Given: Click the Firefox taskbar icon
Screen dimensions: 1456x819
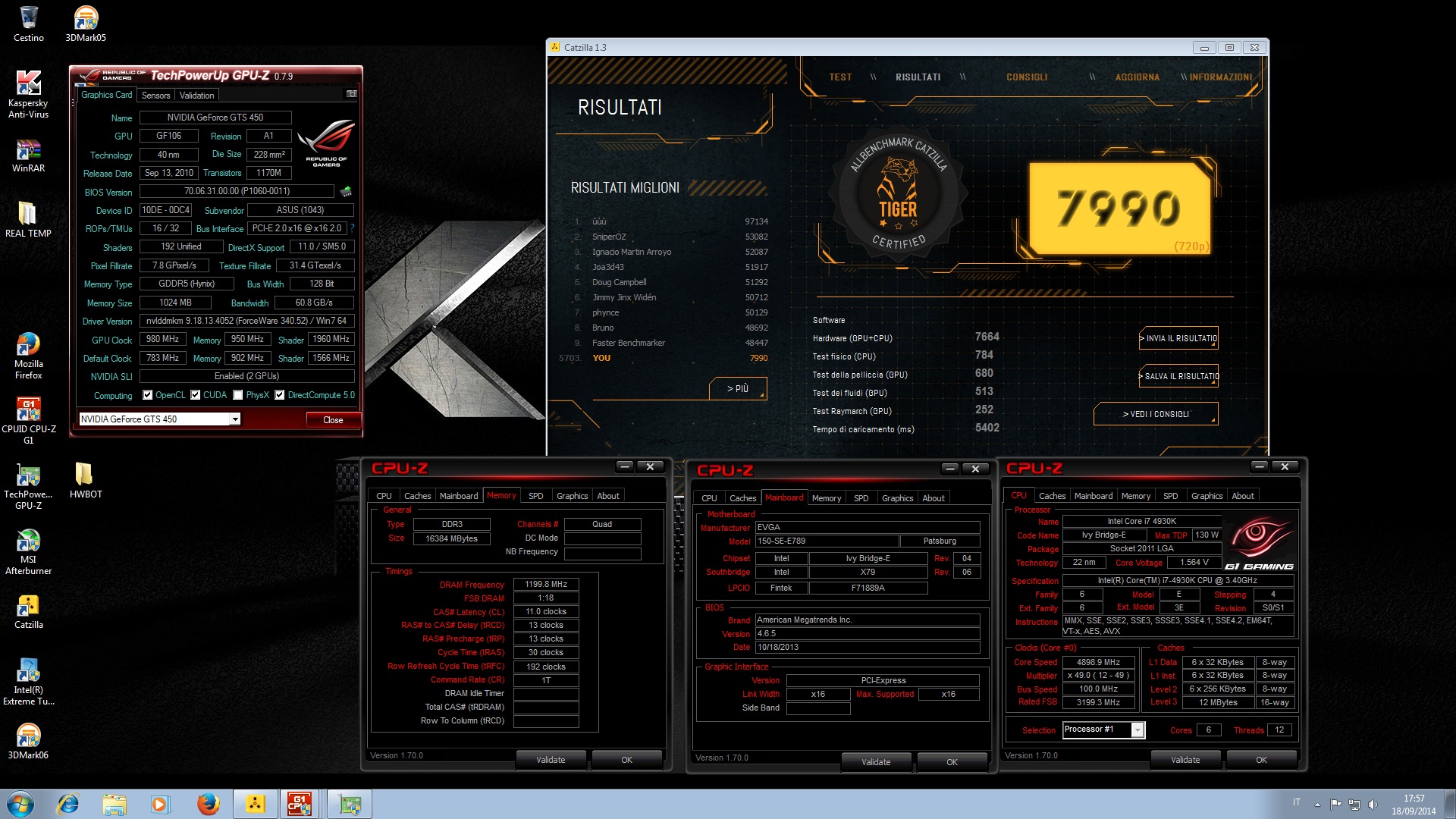Looking at the screenshot, I should click(x=208, y=804).
